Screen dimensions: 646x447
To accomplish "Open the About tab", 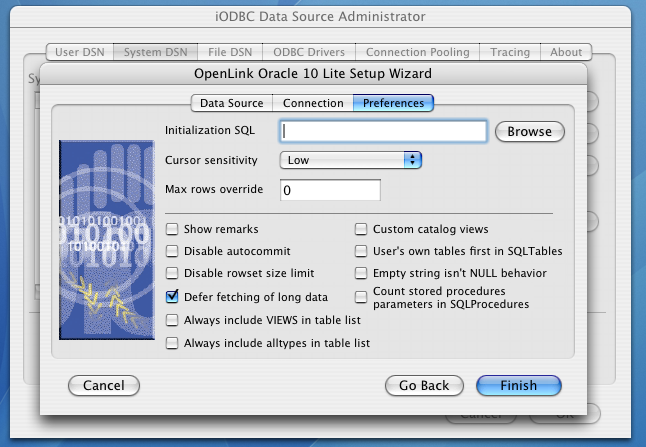I will [x=566, y=52].
